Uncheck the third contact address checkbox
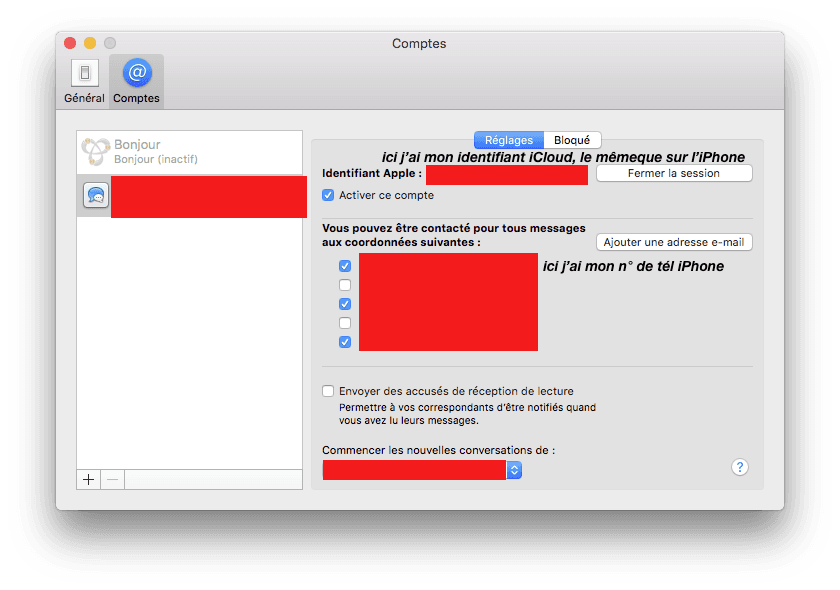Screen dimensions: 840x590 (345, 304)
